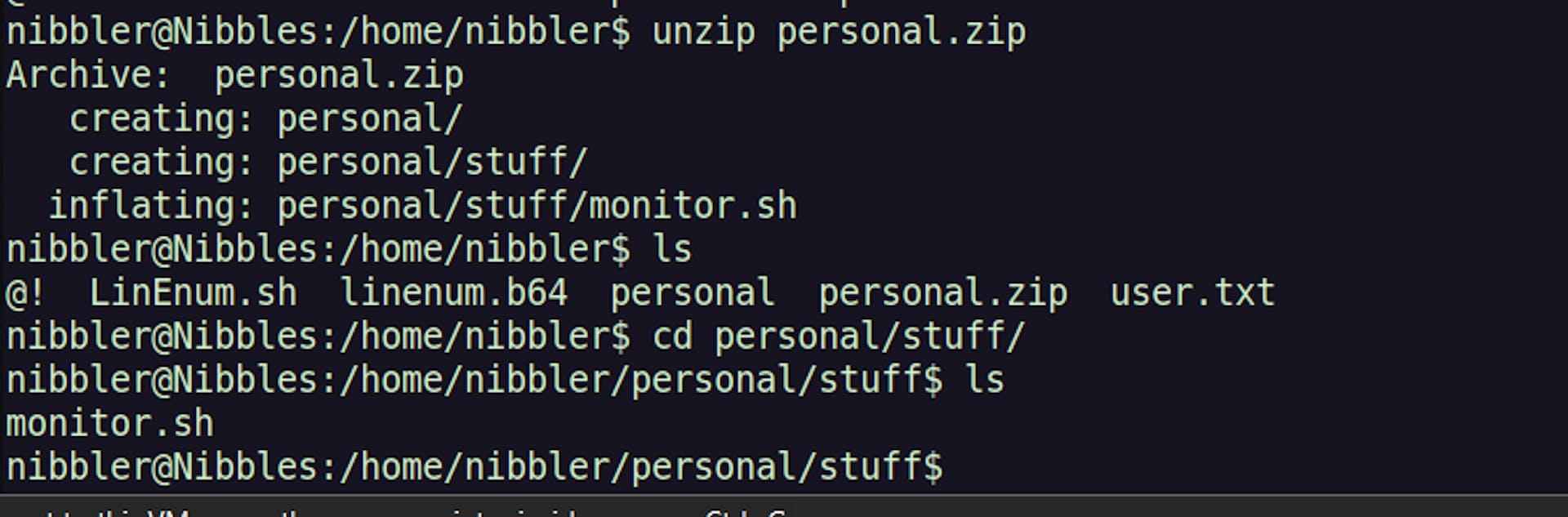The width and height of the screenshot is (1568, 517).
Task: Click the "@!" entry in the listing
Action: [x=25, y=293]
